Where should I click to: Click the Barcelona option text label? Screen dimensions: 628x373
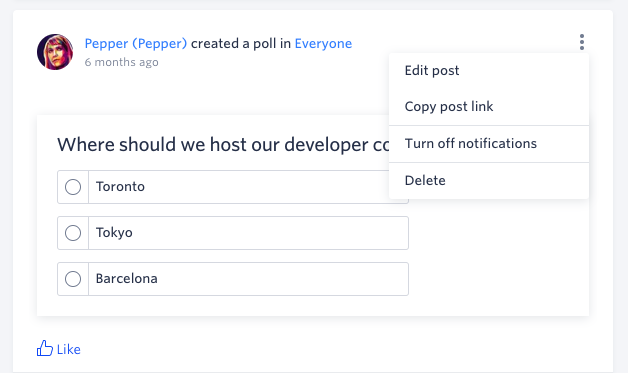127,279
